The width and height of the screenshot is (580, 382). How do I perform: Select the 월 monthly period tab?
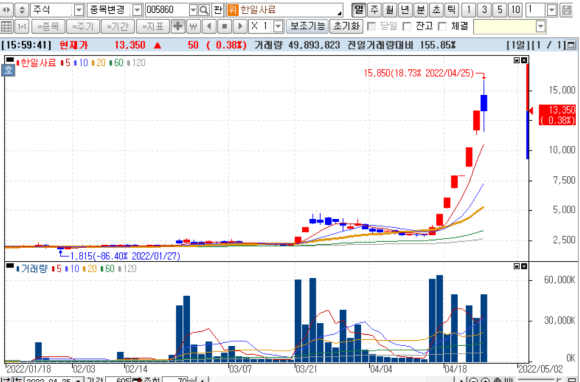tap(390, 10)
